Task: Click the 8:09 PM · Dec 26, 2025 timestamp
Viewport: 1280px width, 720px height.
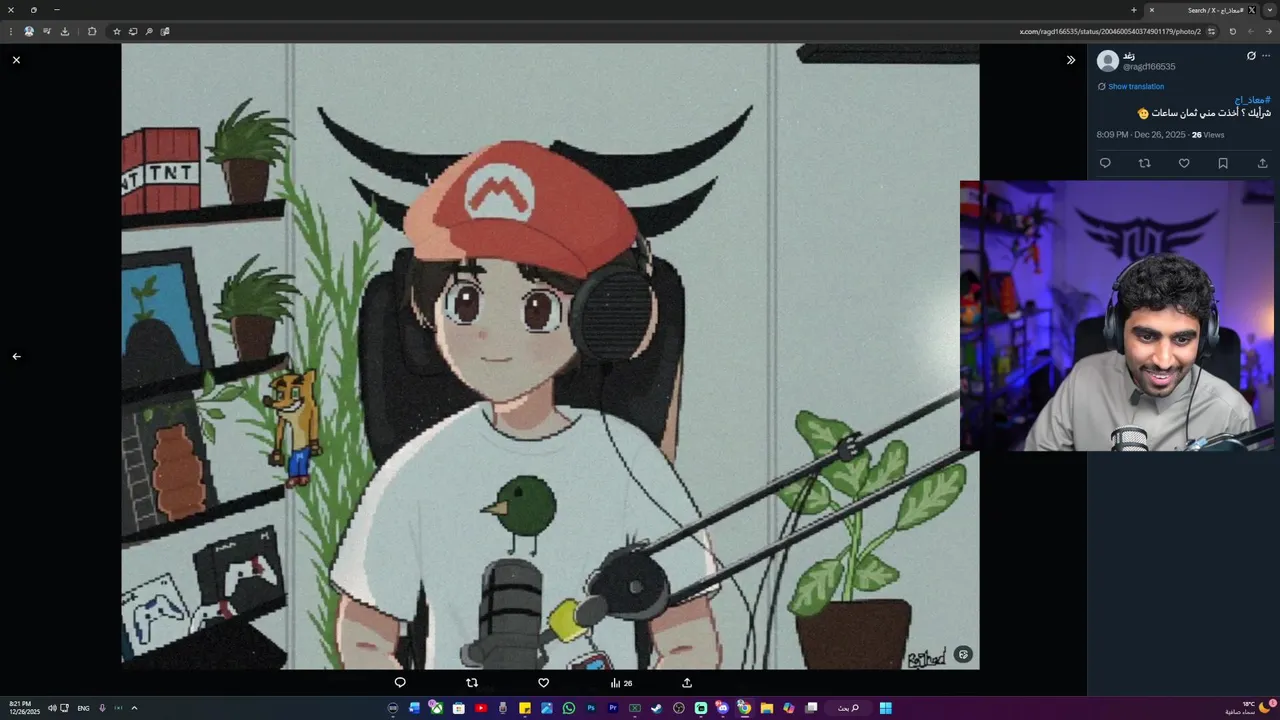Action: [x=1140, y=135]
